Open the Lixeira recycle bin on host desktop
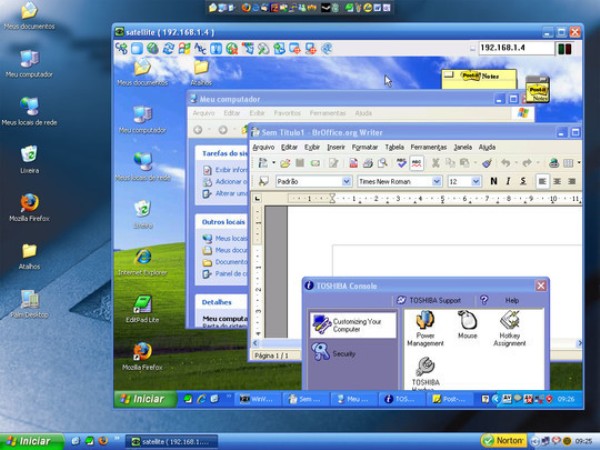This screenshot has width=600, height=450. (29, 157)
